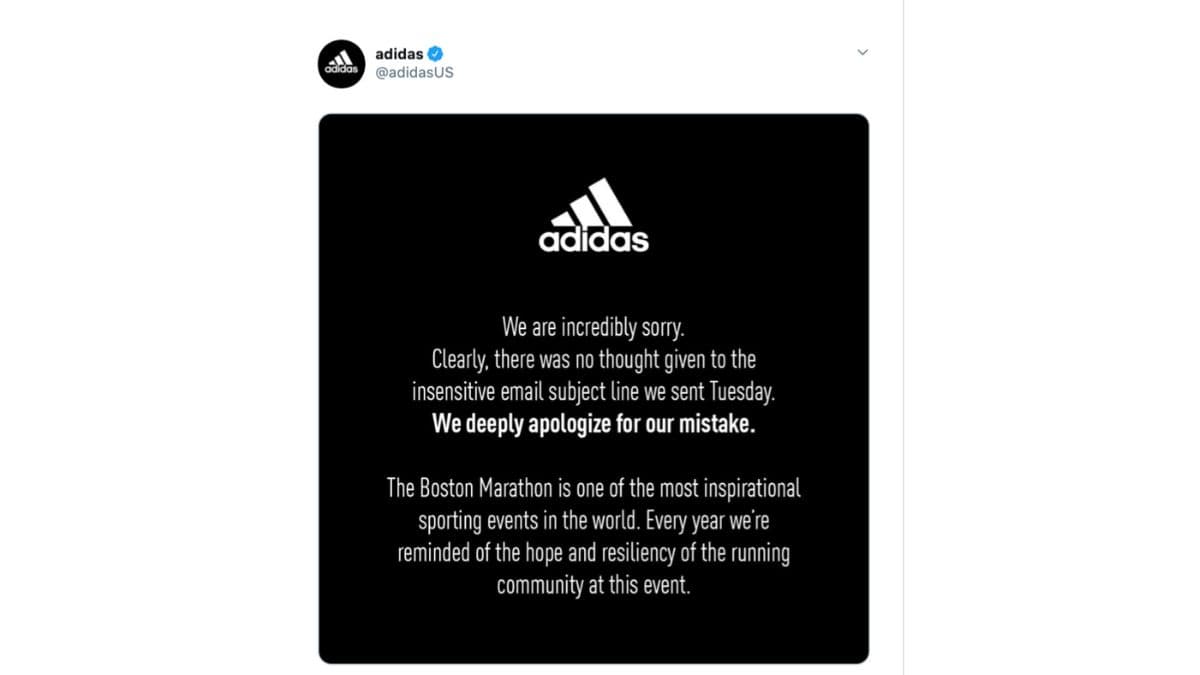Open the black apology image card
Image resolution: width=1200 pixels, height=675 pixels.
[593, 388]
